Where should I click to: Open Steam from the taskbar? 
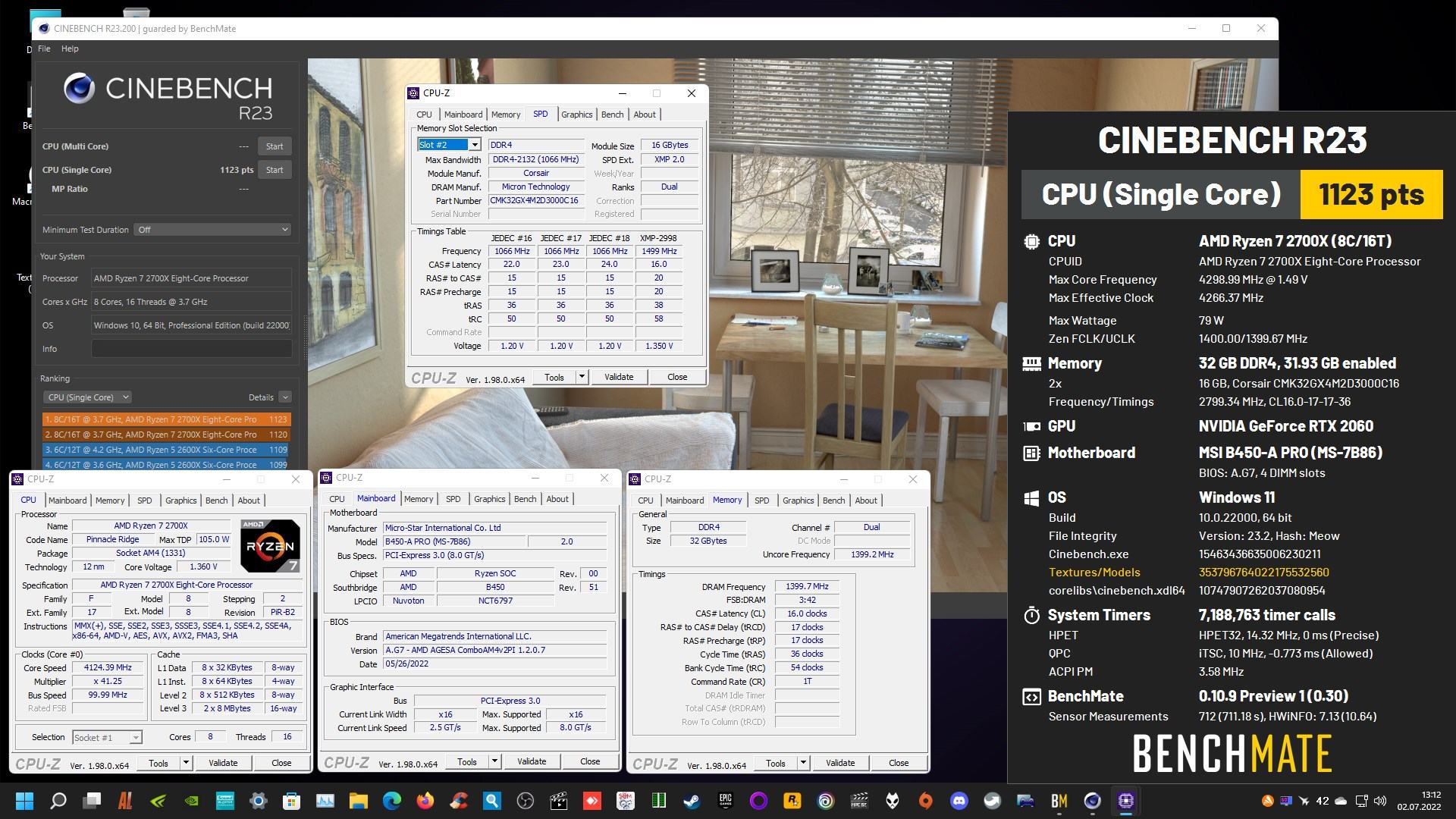pos(692,801)
